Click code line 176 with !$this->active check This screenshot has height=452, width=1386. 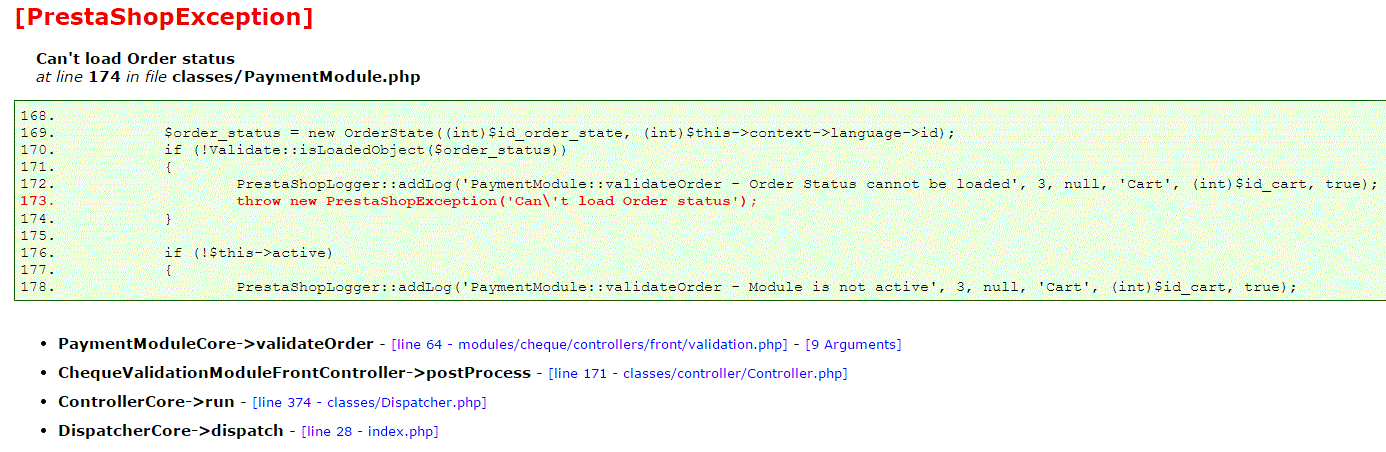click(249, 252)
